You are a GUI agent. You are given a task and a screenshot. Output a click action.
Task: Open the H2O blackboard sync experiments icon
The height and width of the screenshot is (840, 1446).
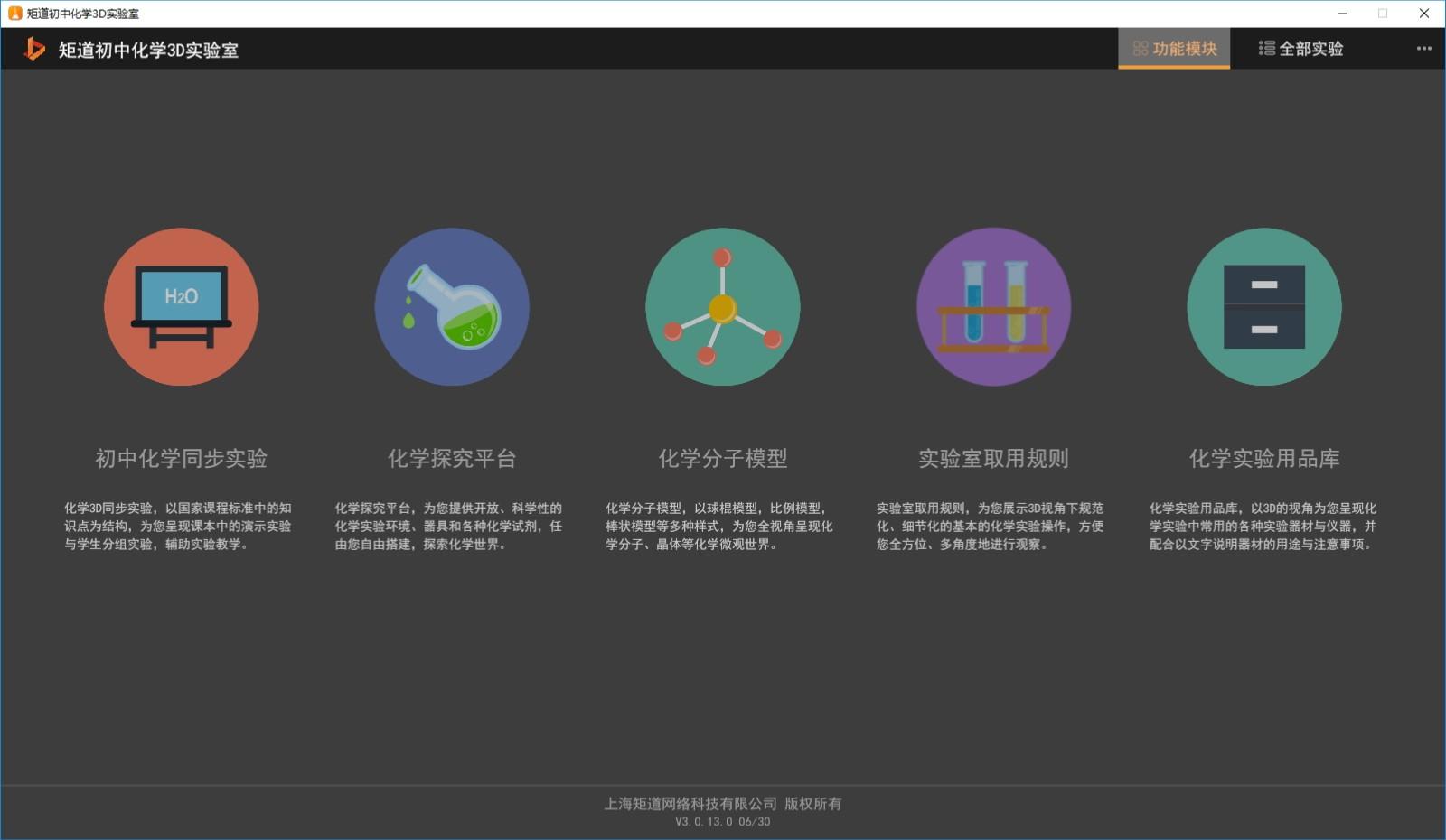pyautogui.click(x=181, y=307)
